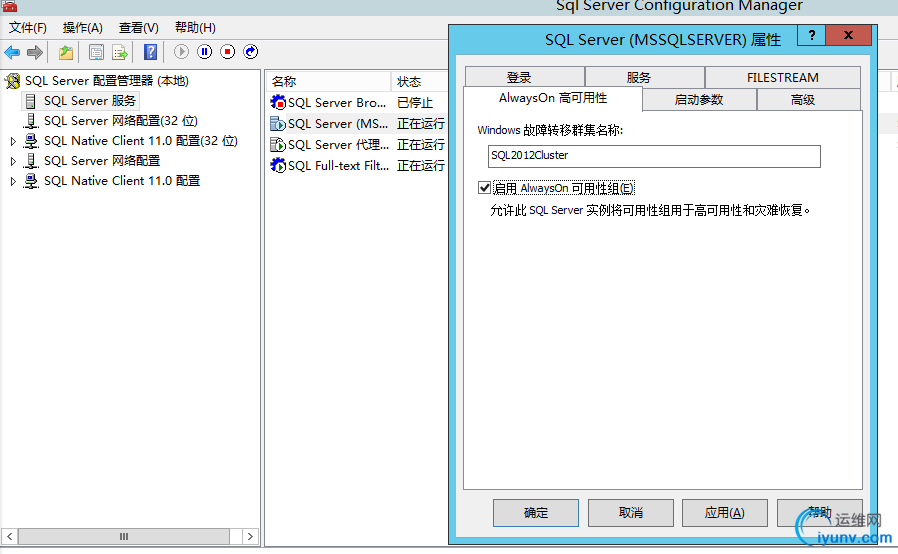Expand the SQL Native Client 11.0 配置 node

[13, 181]
